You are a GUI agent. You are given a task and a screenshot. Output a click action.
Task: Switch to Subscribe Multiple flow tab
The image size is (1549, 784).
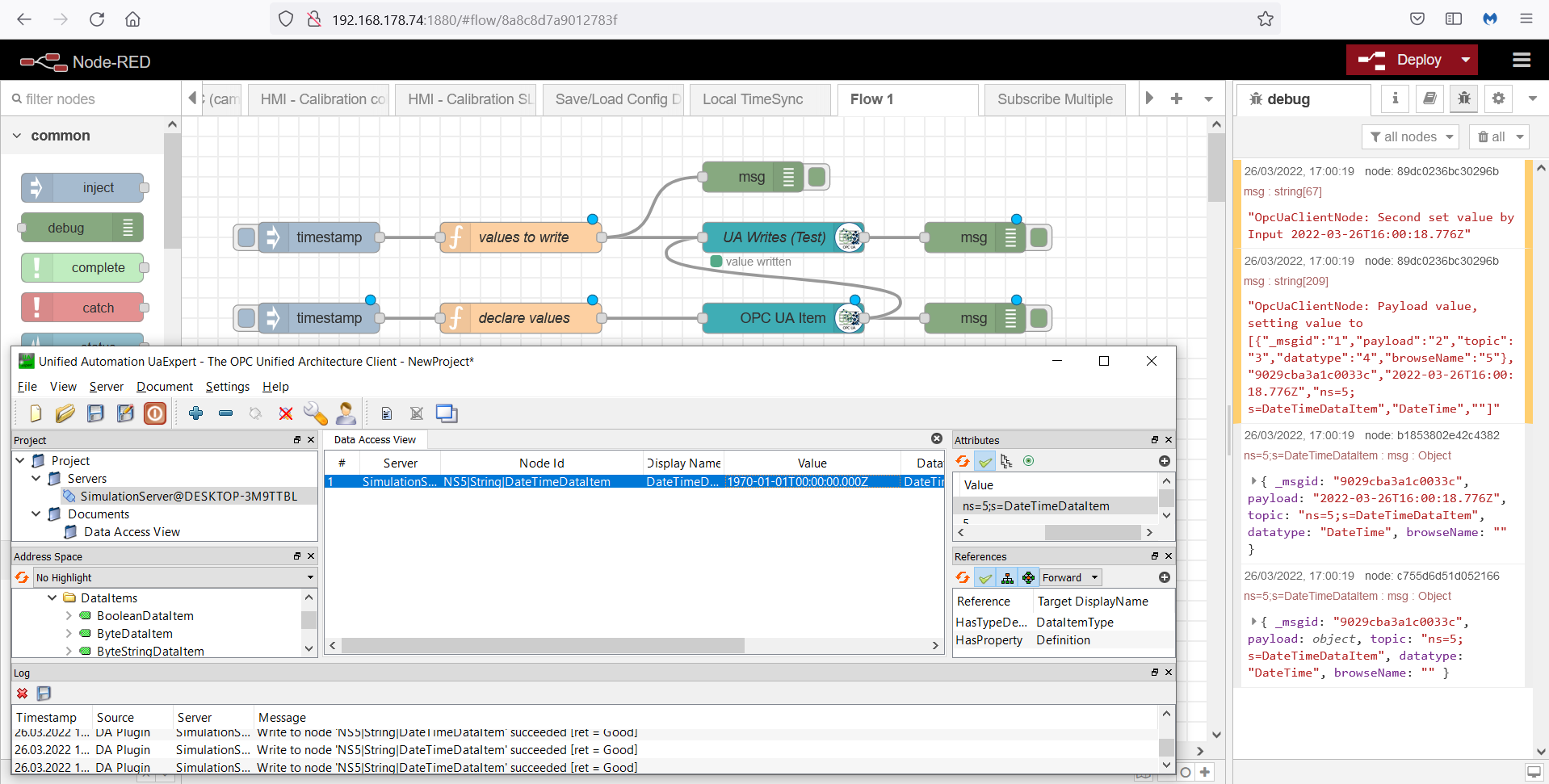1055,99
